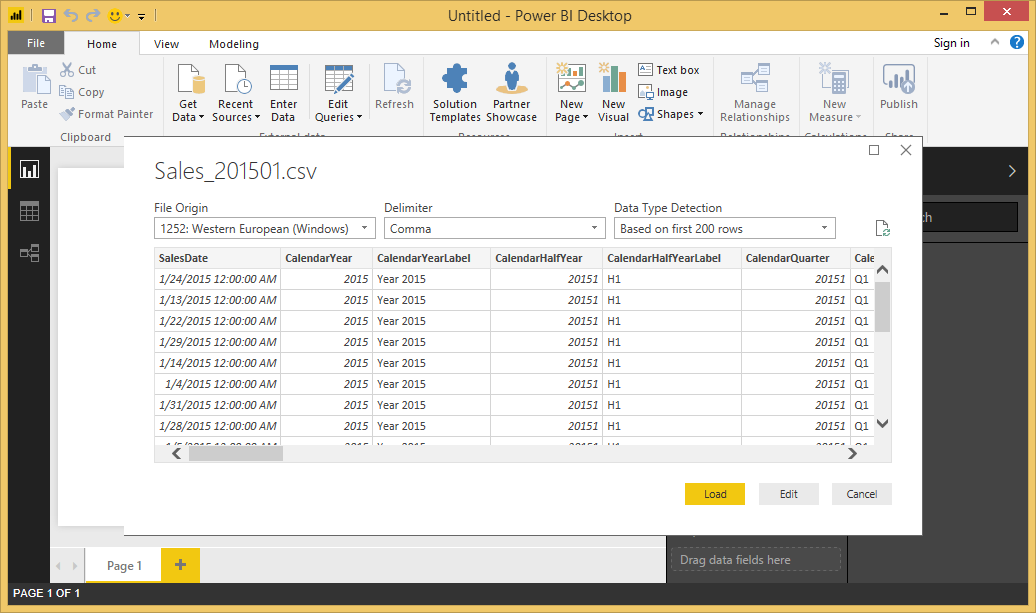Click the Sign in link
Image resolution: width=1036 pixels, height=613 pixels.
tap(951, 43)
